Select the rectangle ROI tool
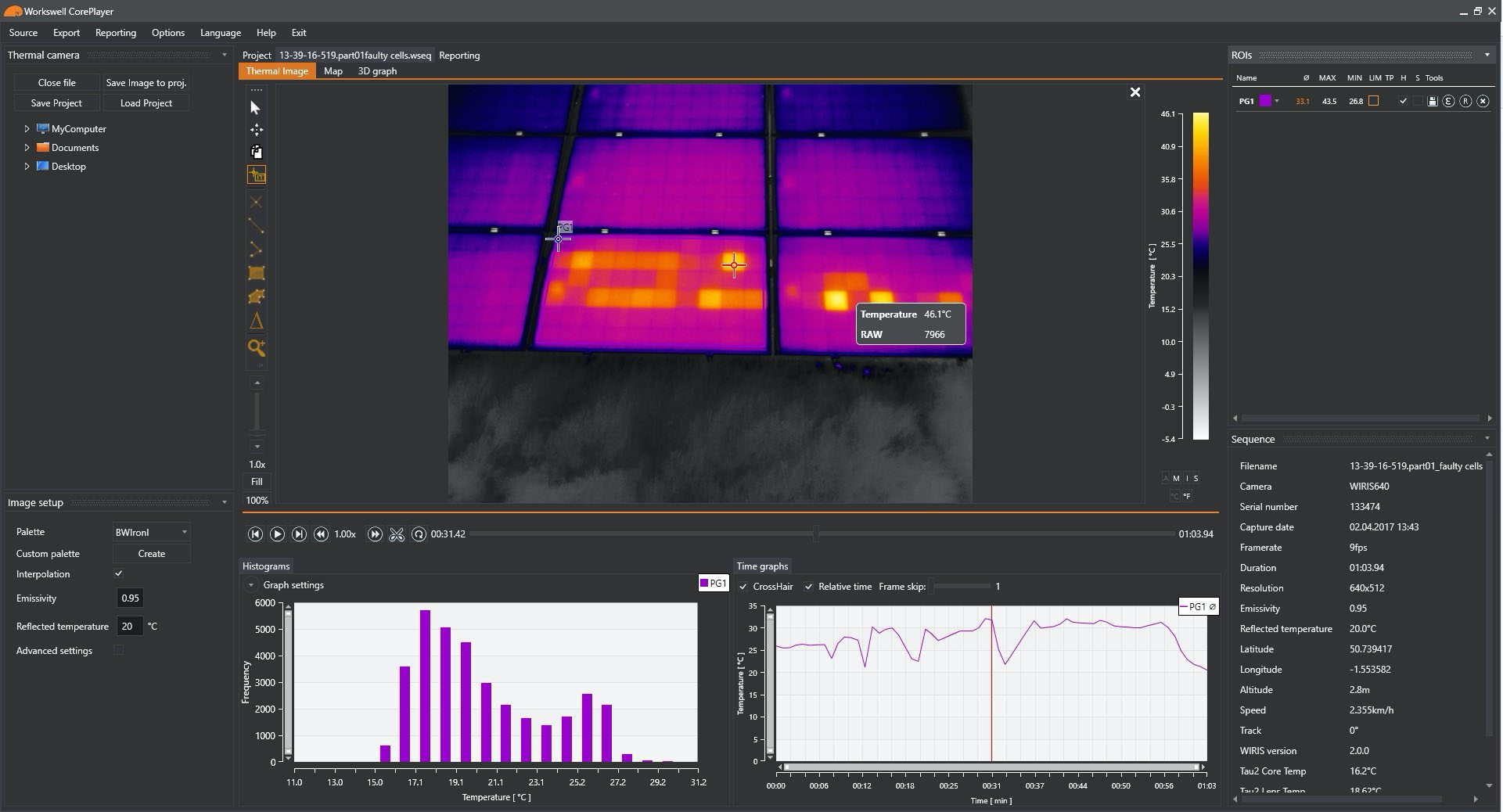The height and width of the screenshot is (812, 1503). pos(256,273)
